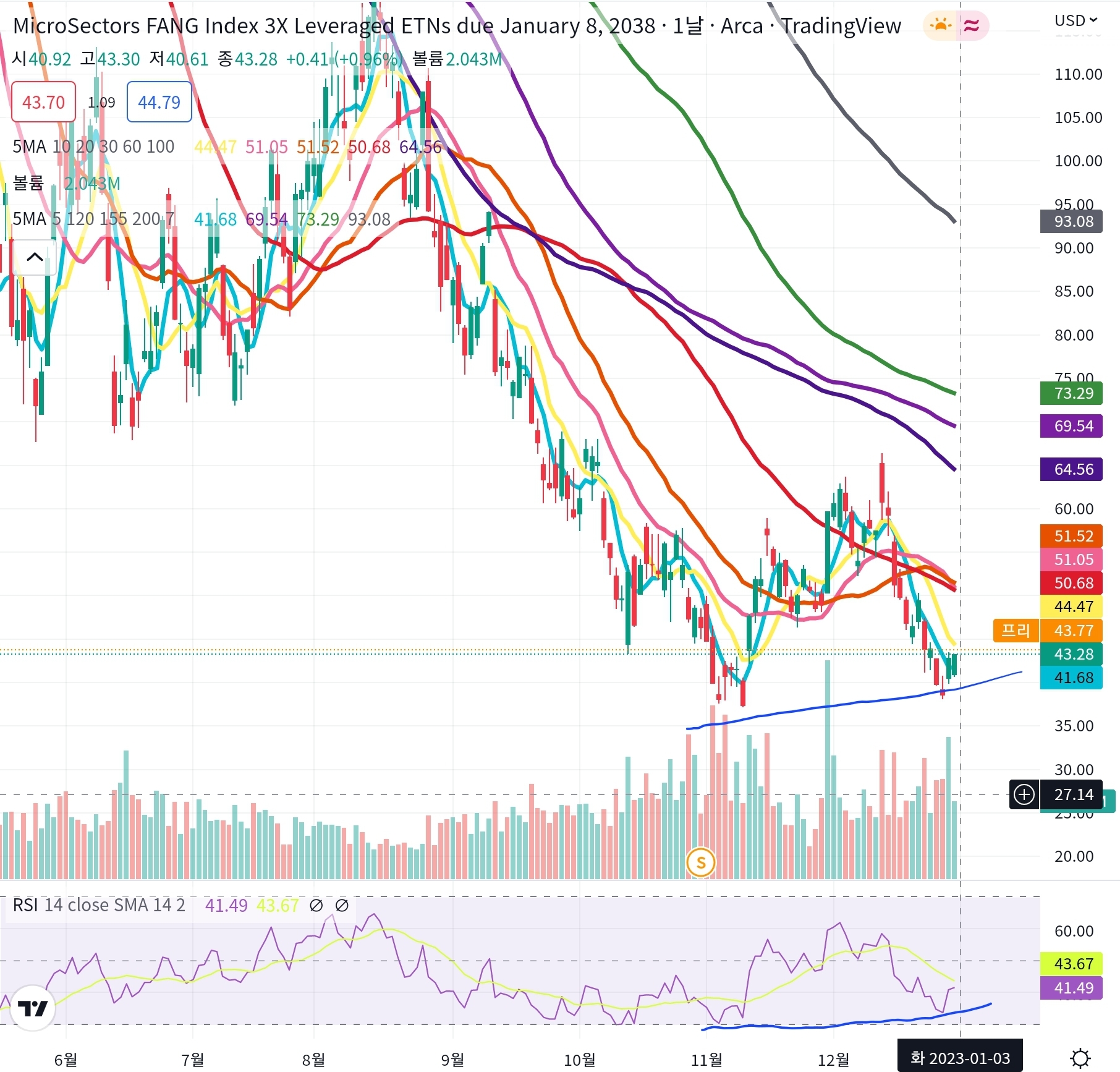1120x1072 pixels.
Task: Click the orange S split marker
Action: coord(701,862)
